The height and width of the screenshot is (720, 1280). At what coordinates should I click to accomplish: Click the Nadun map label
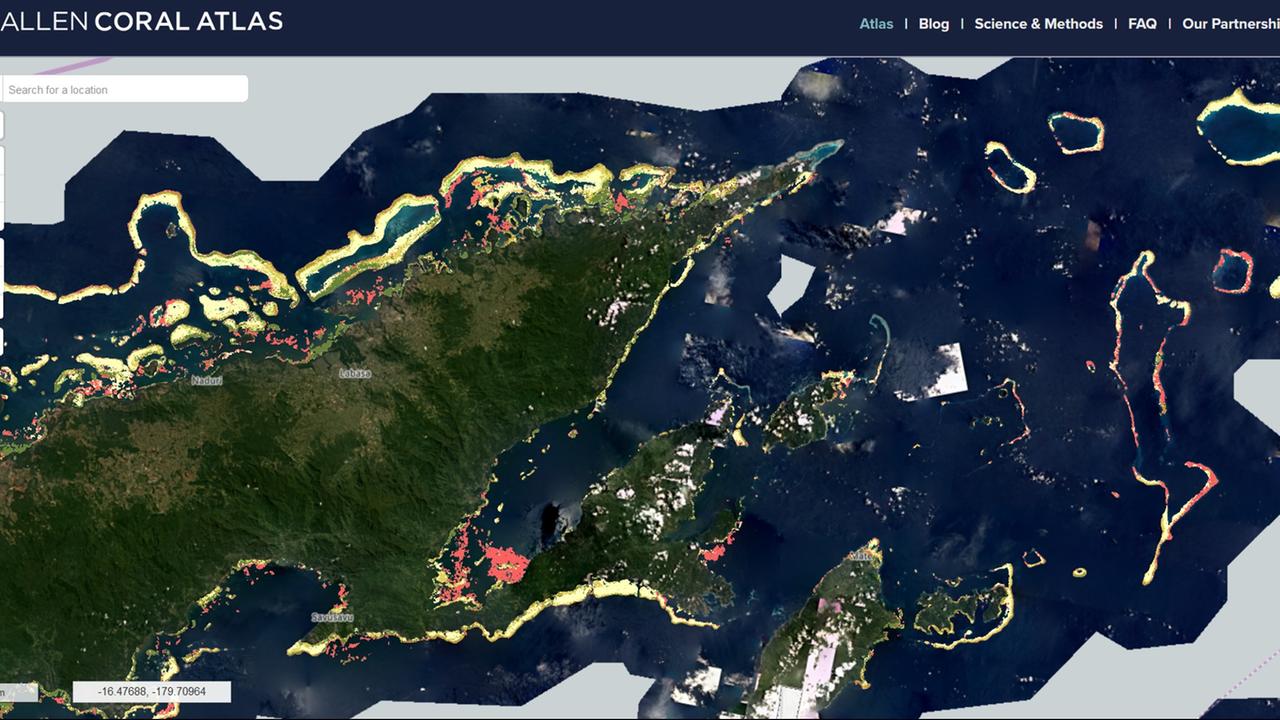point(207,381)
